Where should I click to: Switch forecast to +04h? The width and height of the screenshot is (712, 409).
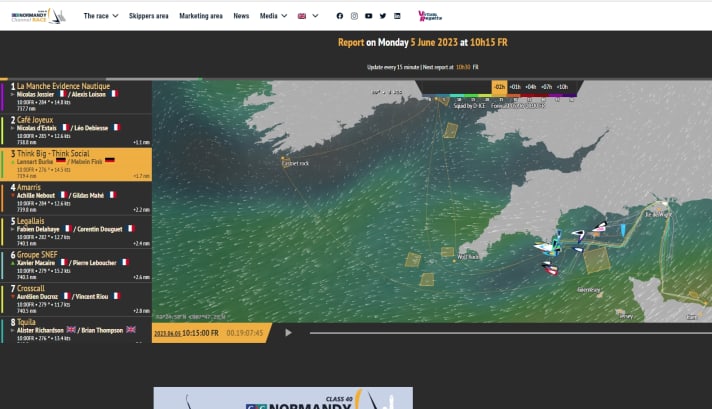click(x=530, y=87)
